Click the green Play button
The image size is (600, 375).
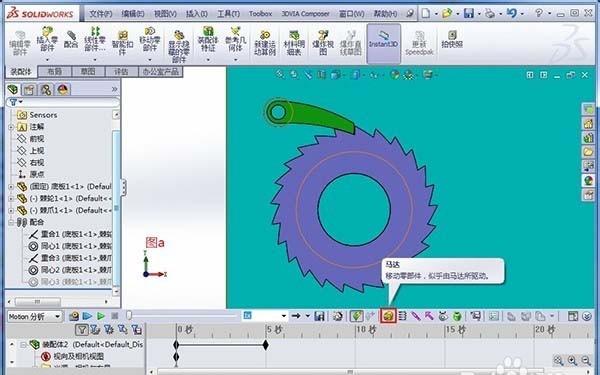click(x=101, y=316)
